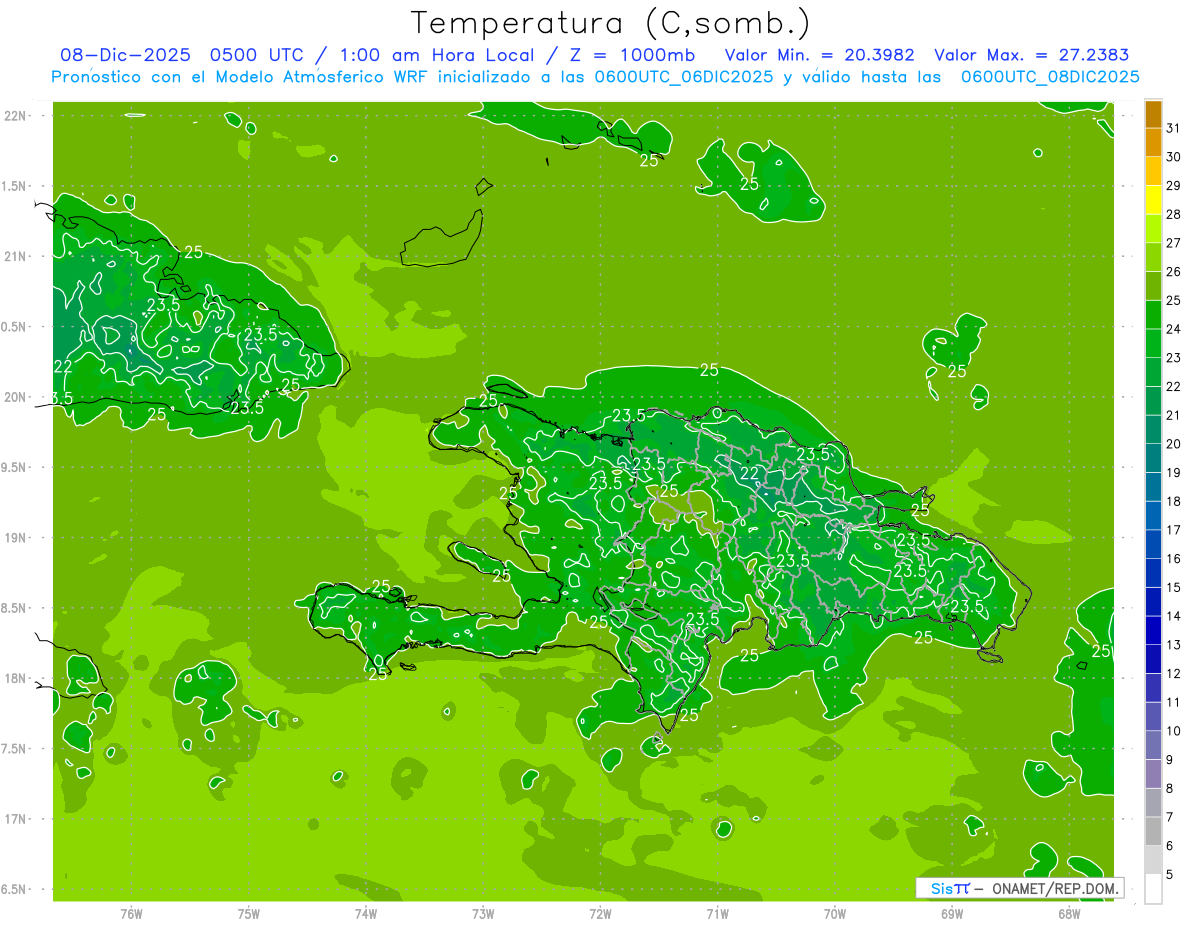1200x927 pixels.
Task: Click the longitude axis label 73W
Action: 483,913
